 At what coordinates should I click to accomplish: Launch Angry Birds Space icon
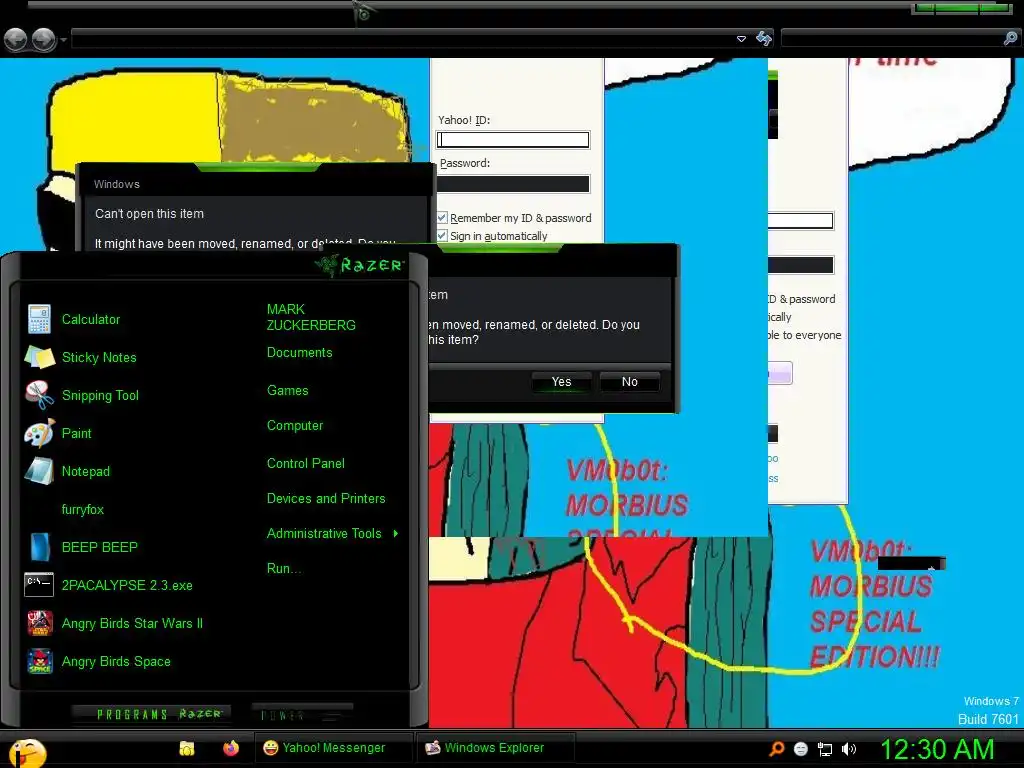tap(40, 661)
